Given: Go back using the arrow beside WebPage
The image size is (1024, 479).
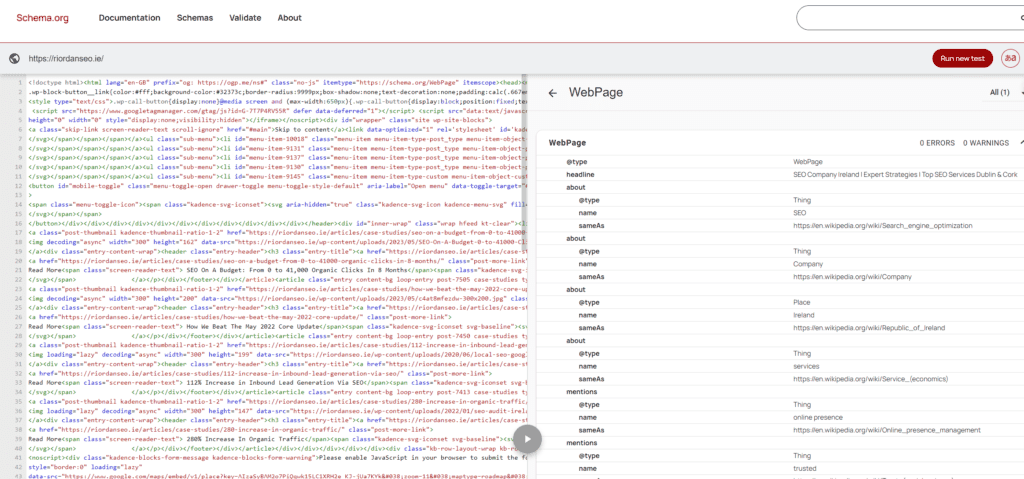Looking at the screenshot, I should coord(552,93).
